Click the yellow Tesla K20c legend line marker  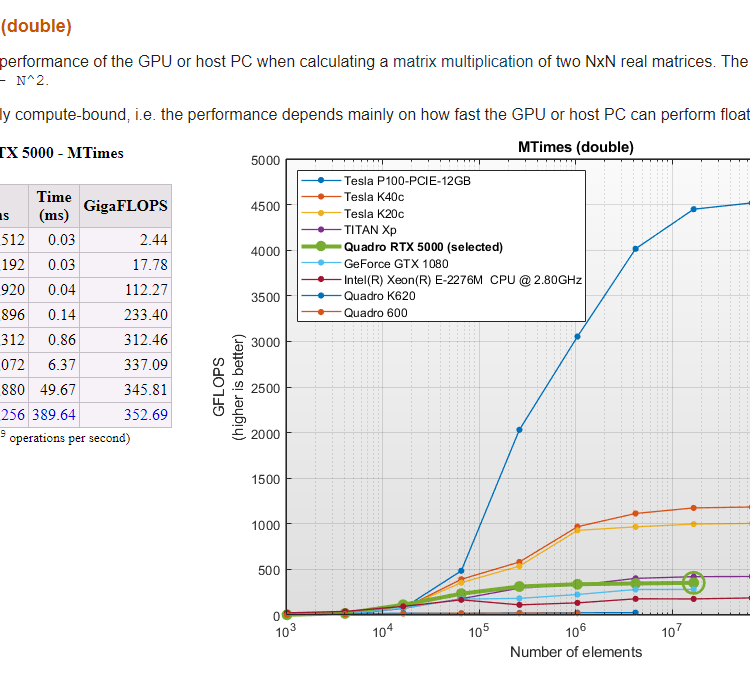tap(321, 214)
